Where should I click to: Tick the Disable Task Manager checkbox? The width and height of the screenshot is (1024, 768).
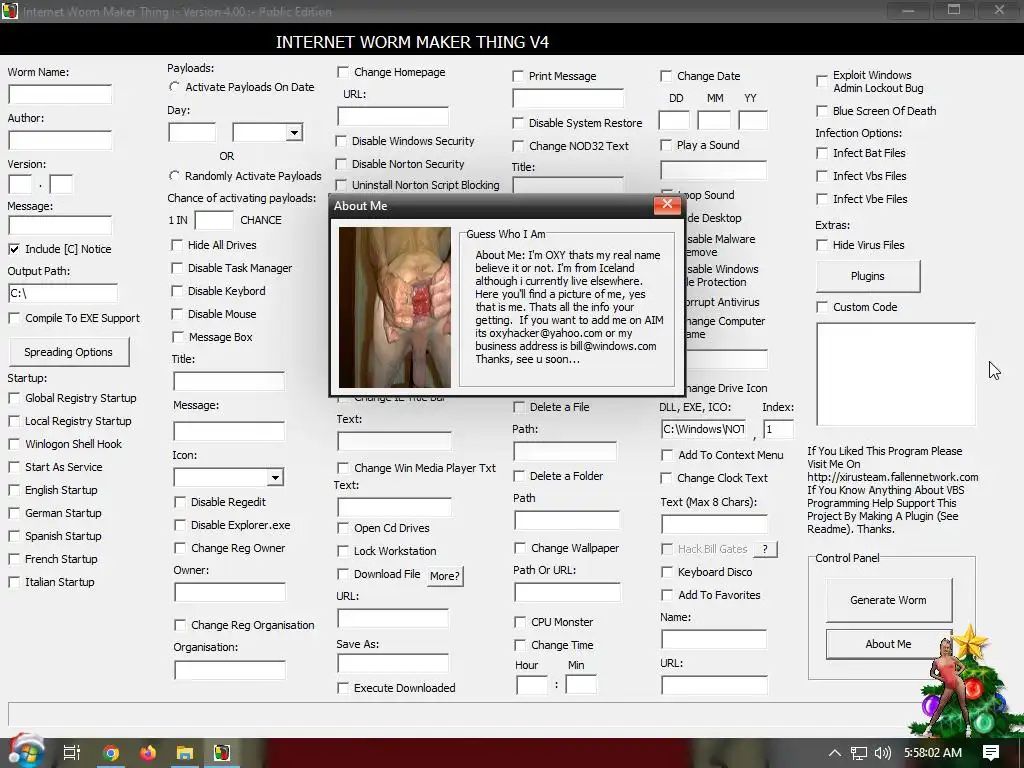pos(177,268)
